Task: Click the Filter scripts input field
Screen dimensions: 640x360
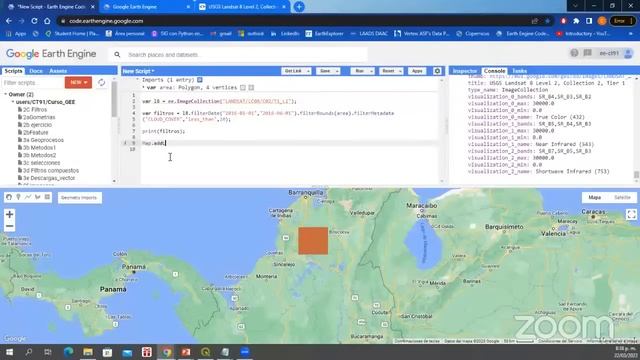Action: pyautogui.click(x=33, y=82)
